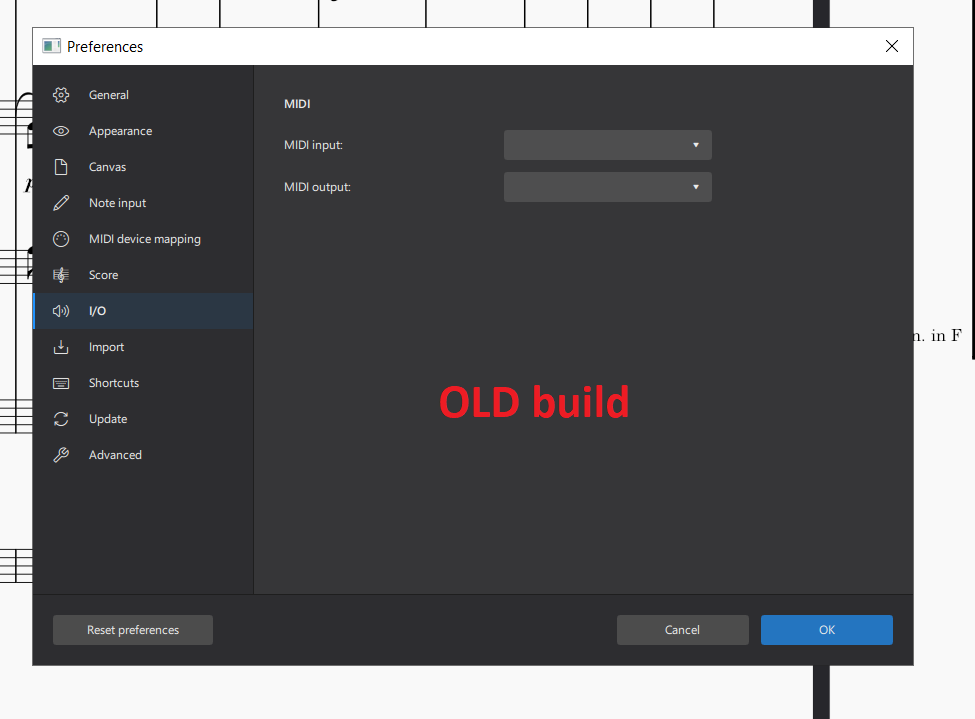Click the Shortcuts keyboard icon
Screen dimensions: 975x719
click(x=61, y=383)
